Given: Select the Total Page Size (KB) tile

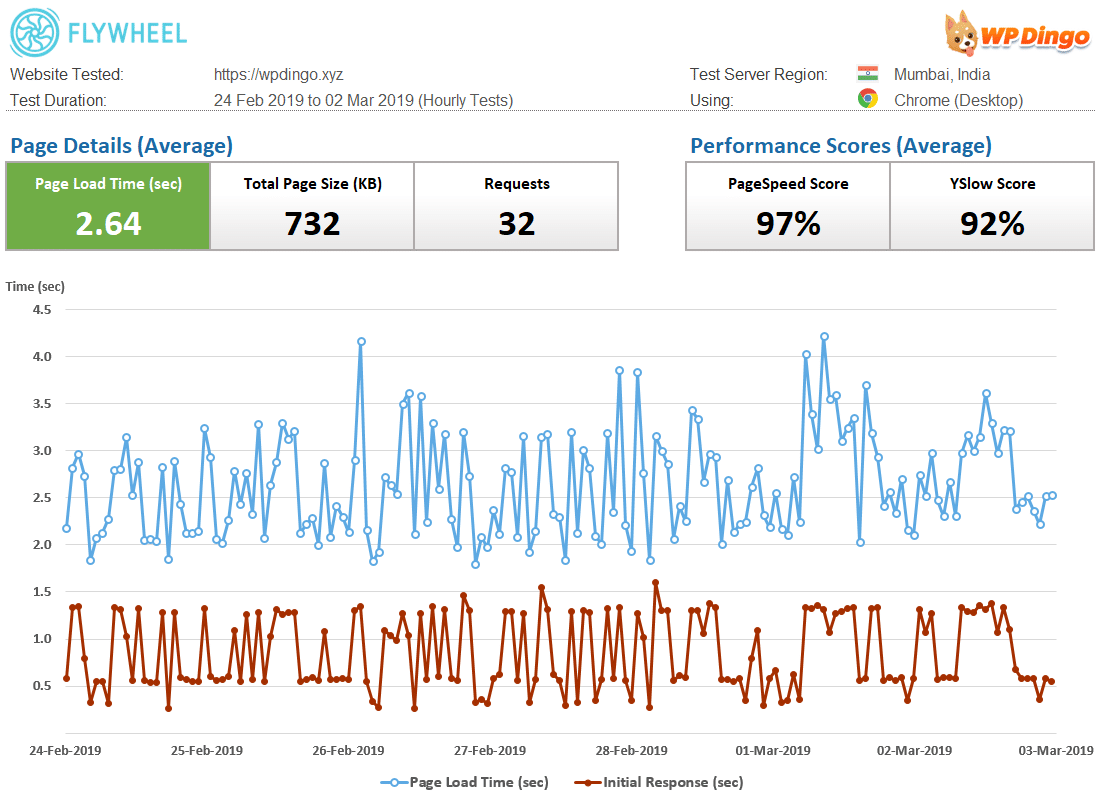Looking at the screenshot, I should [x=312, y=206].
